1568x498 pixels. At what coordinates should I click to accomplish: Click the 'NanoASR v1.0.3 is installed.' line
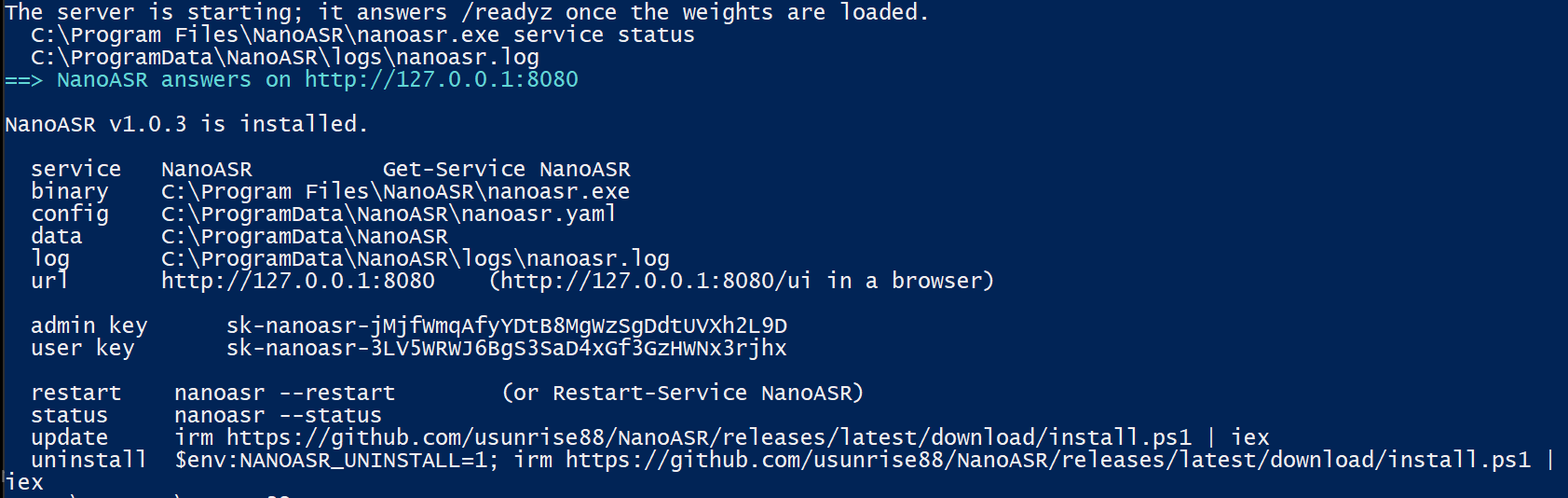click(x=187, y=125)
